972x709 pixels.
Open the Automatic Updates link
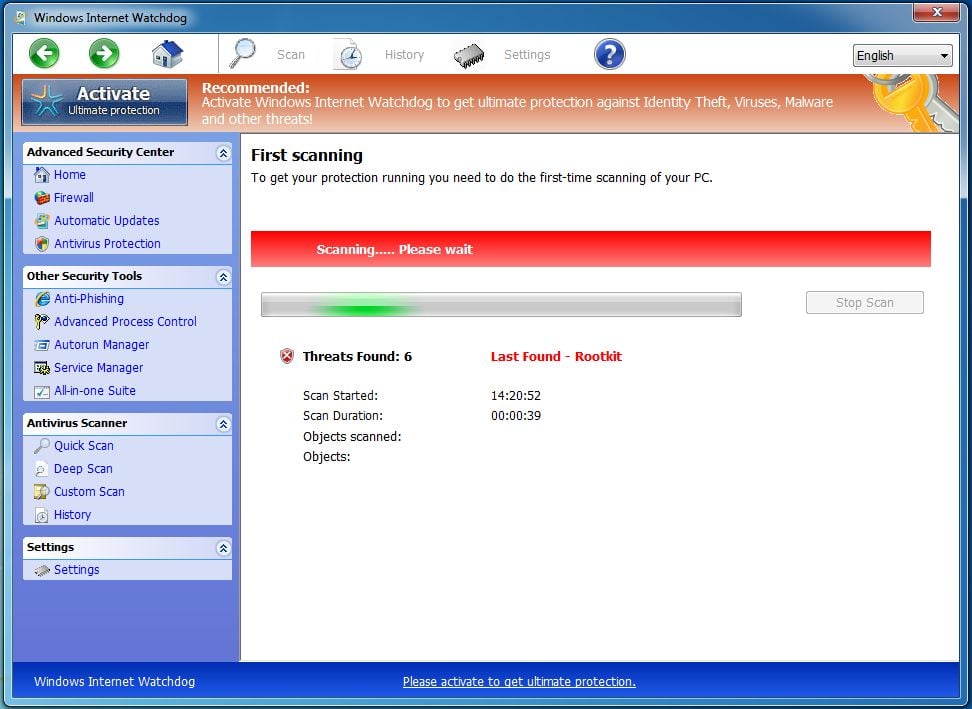107,221
